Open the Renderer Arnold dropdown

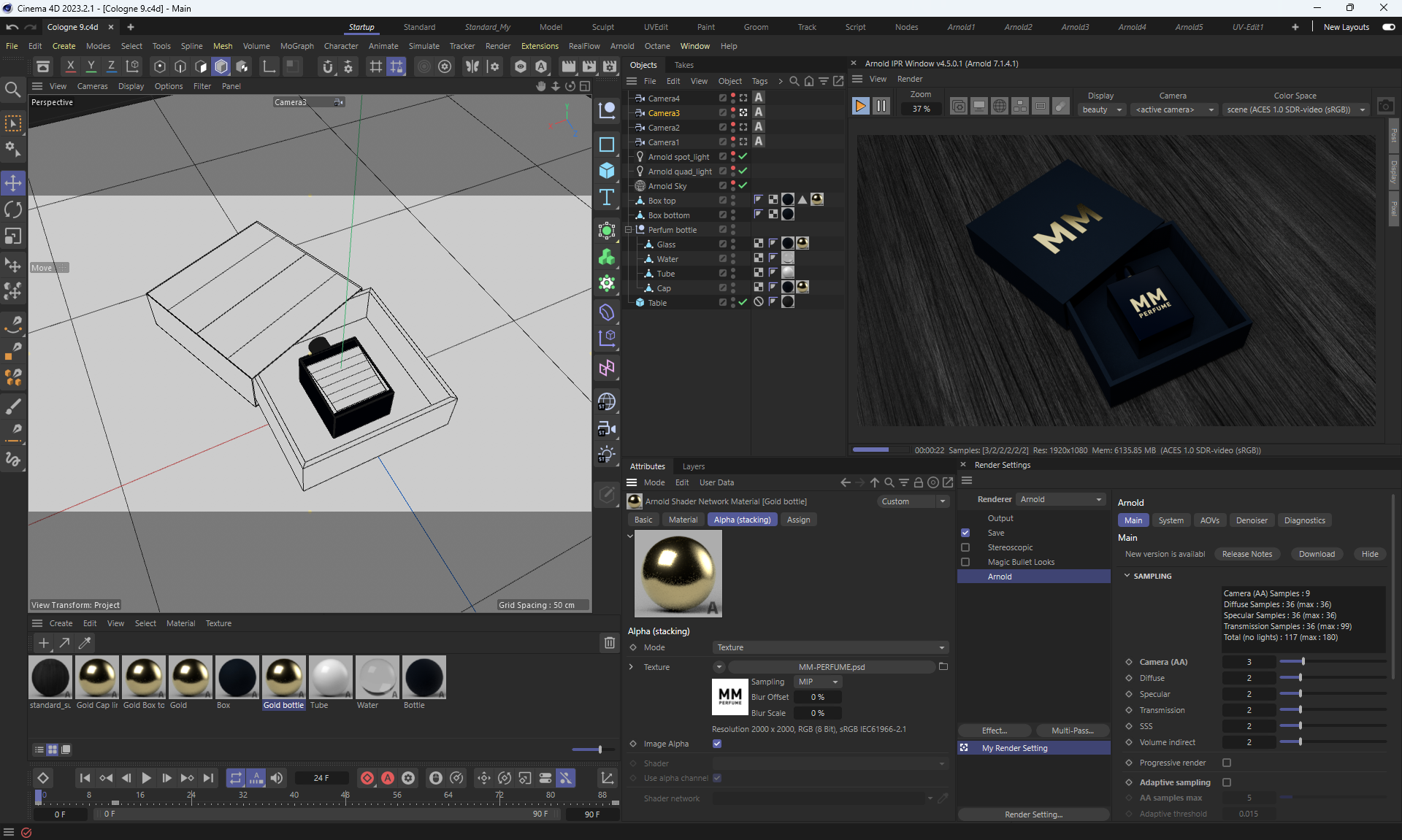(1061, 499)
